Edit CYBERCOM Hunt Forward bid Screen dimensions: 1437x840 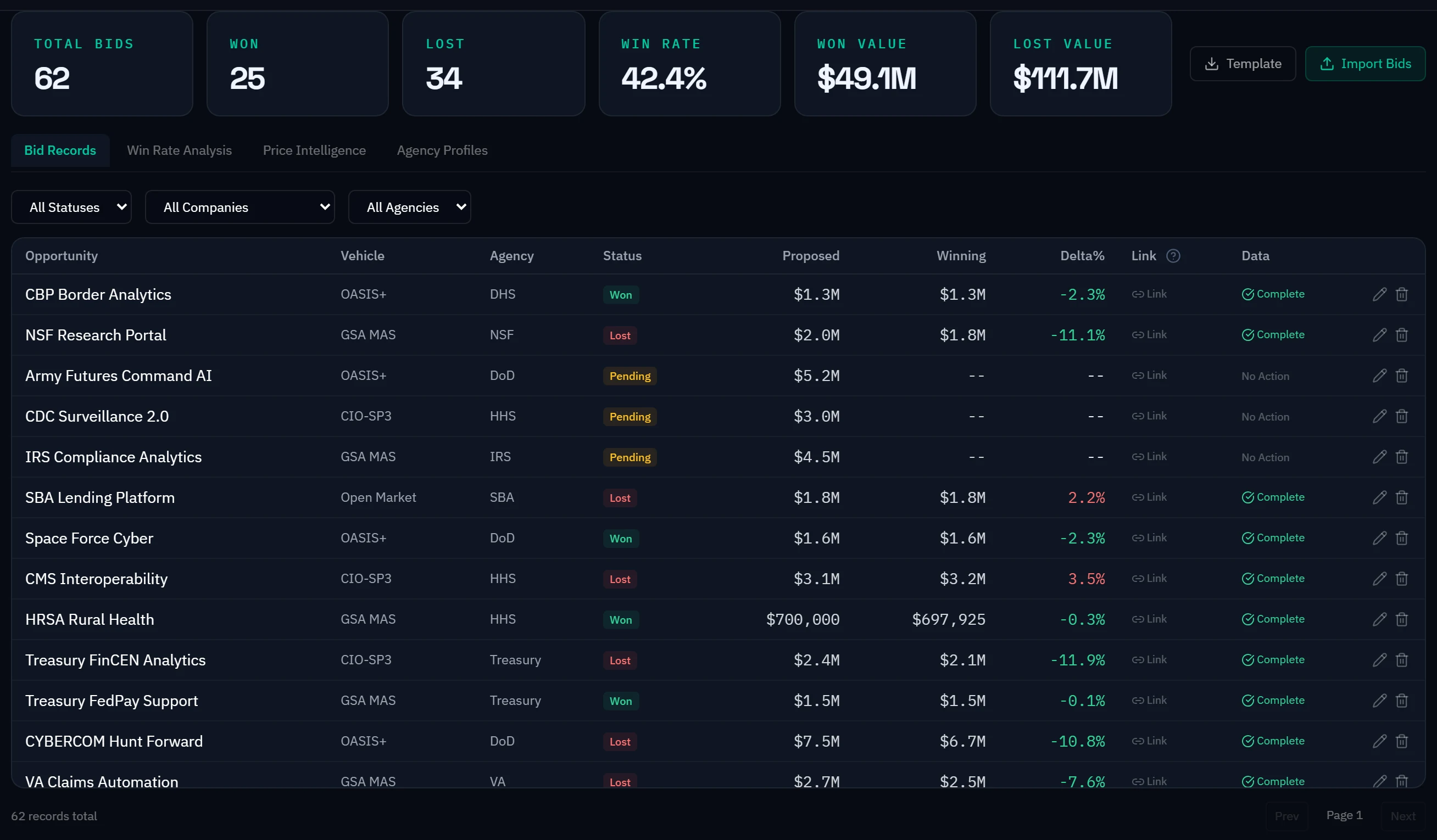point(1379,741)
